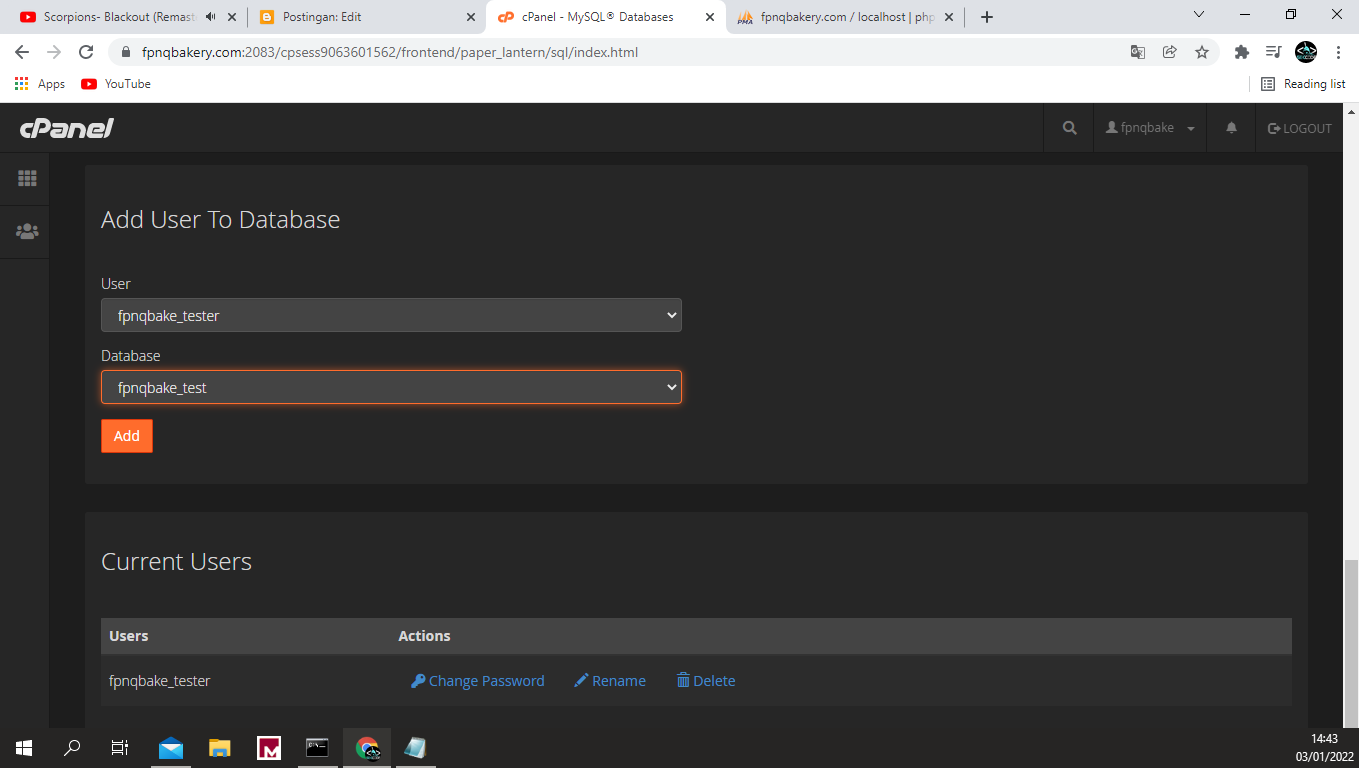Open the Chrome profile avatar
The width and height of the screenshot is (1359, 768).
[x=1306, y=52]
